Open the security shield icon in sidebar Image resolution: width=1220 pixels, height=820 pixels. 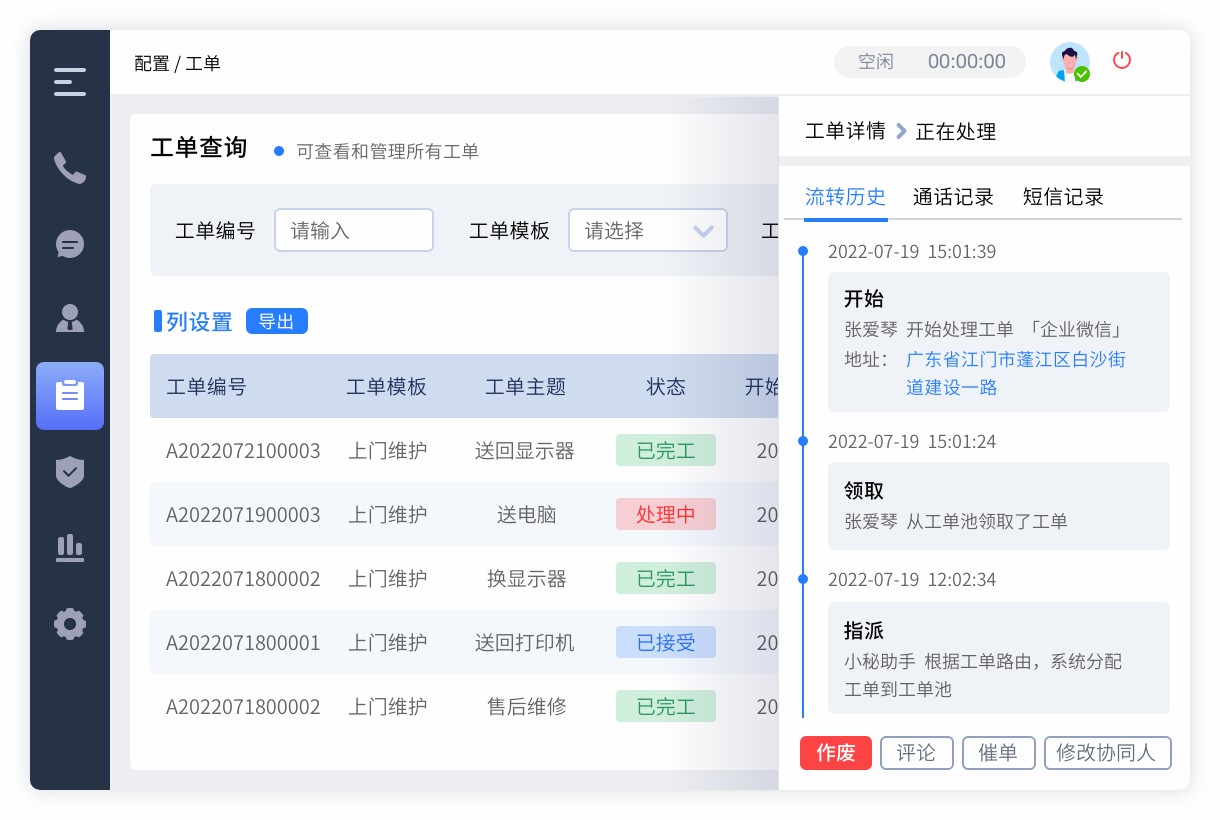point(69,472)
